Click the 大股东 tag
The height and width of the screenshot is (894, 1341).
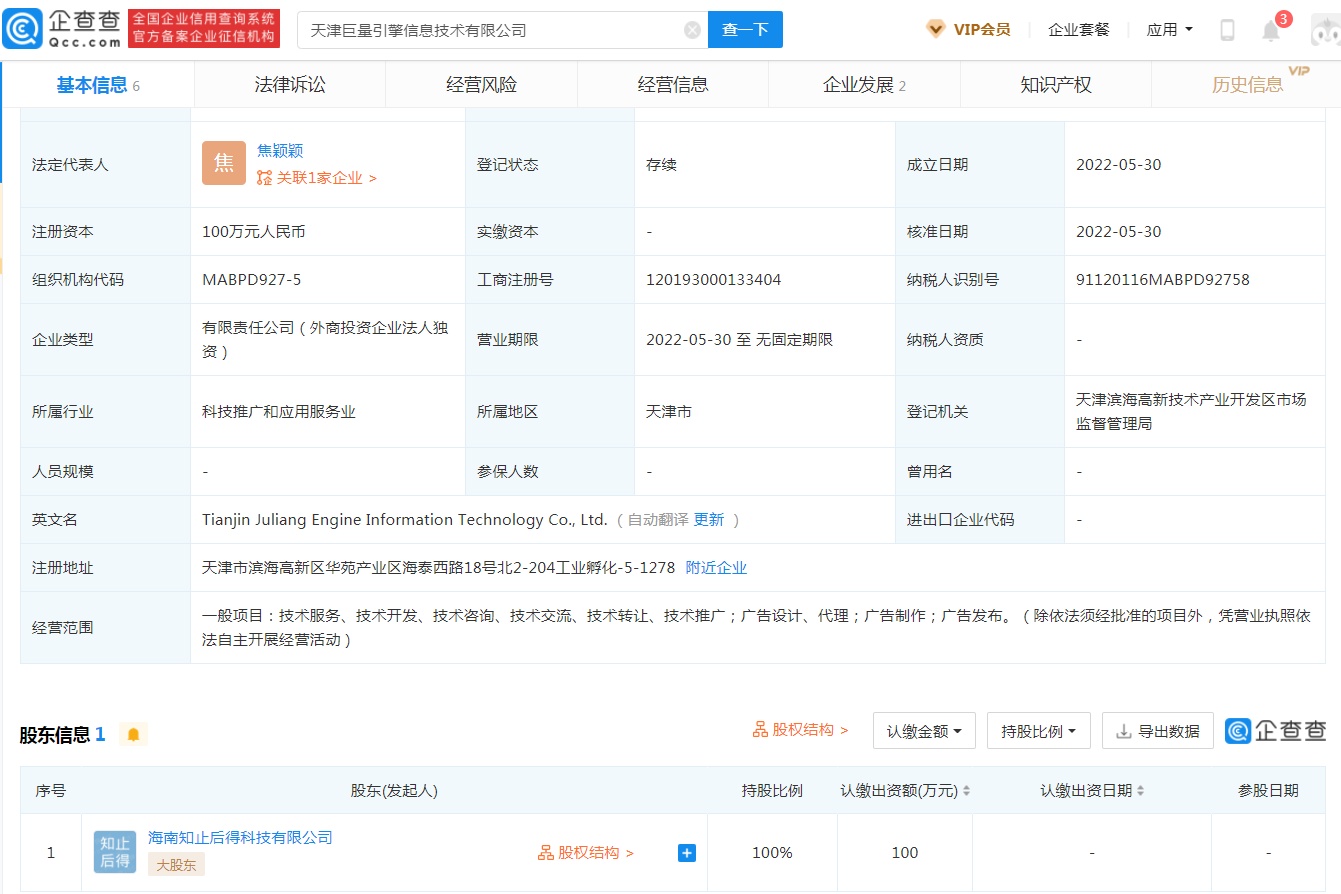176,865
